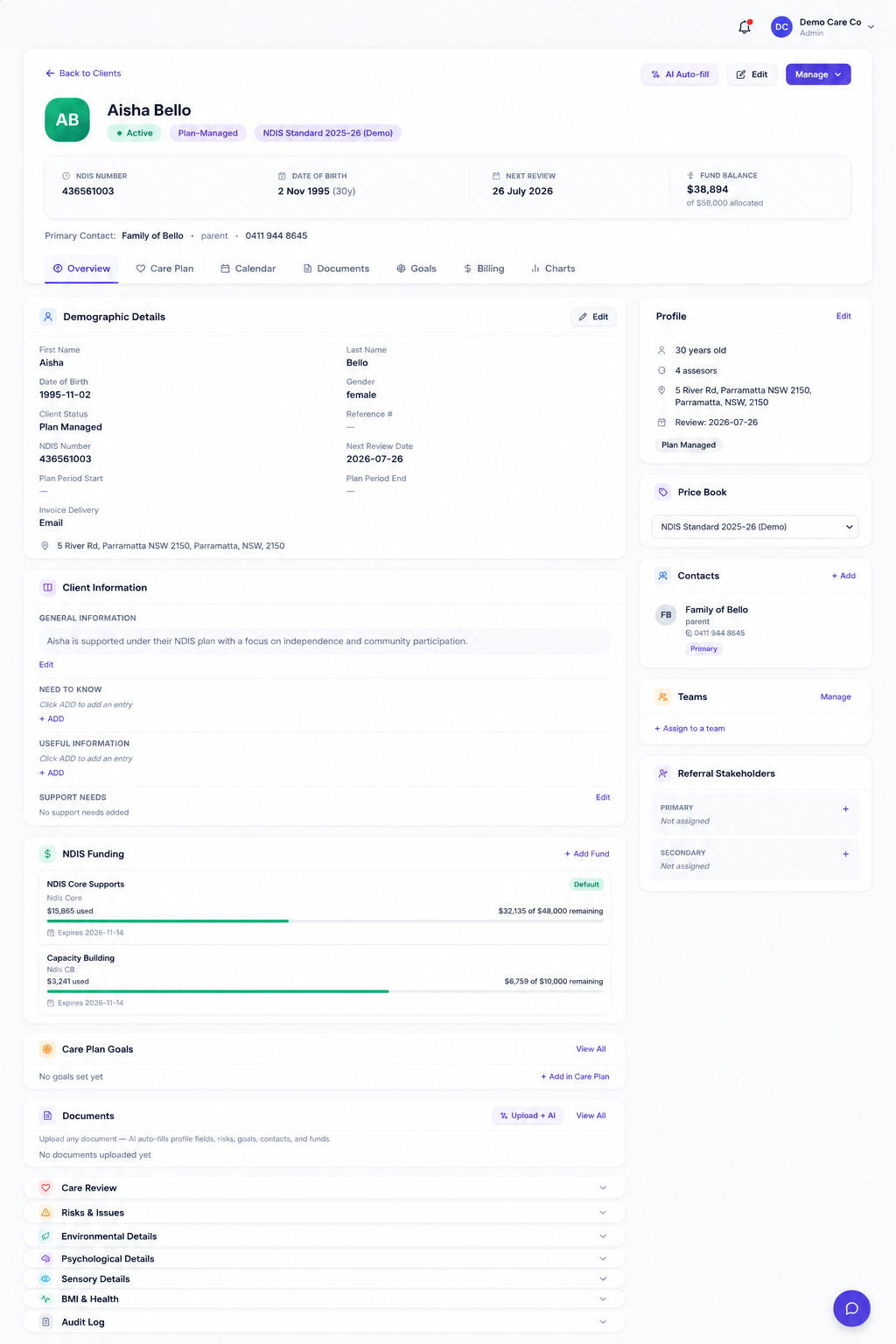Click the Documents section file icon

click(47, 1116)
